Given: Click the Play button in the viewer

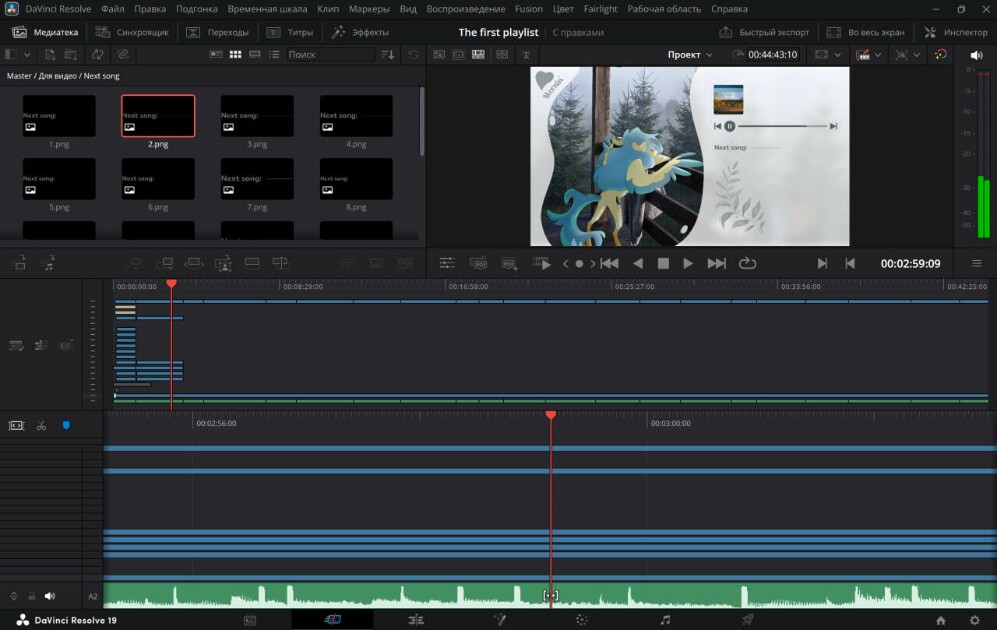Looking at the screenshot, I should point(688,263).
